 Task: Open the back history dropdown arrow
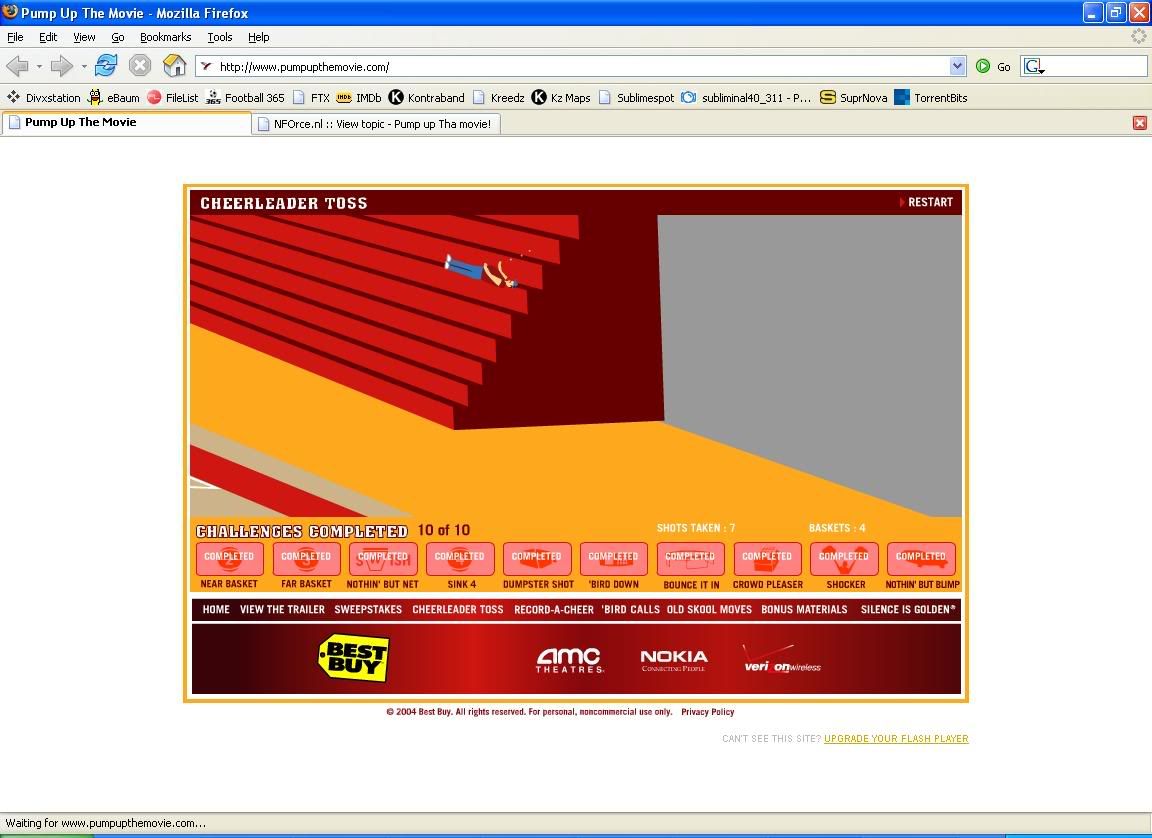tap(39, 67)
